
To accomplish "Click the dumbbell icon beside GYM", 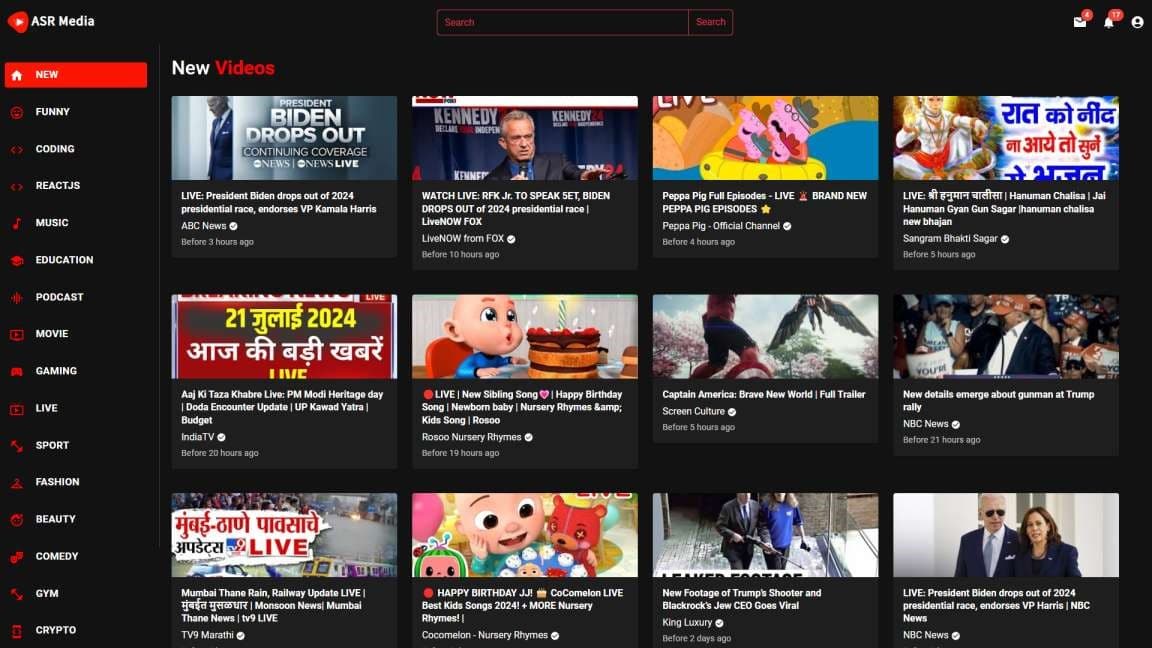I will [x=17, y=594].
